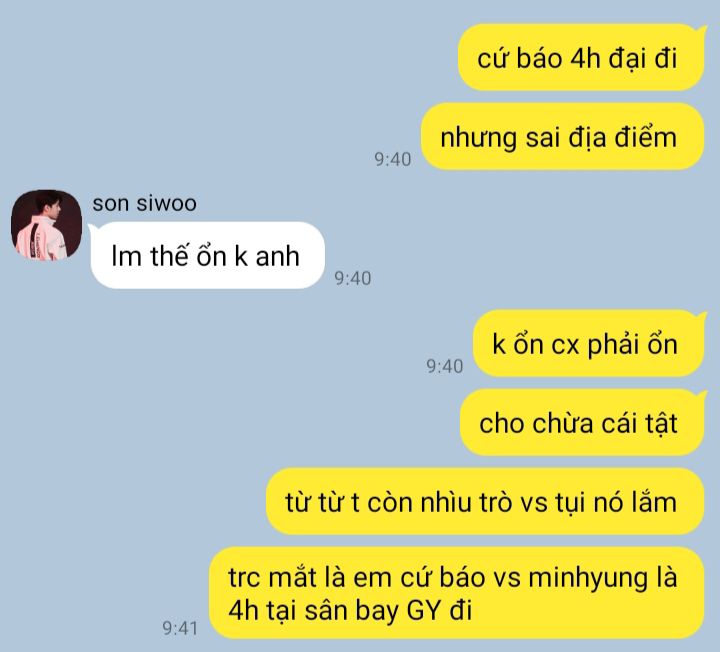Tap the word 'anh' in son siwoo's message

[277, 256]
